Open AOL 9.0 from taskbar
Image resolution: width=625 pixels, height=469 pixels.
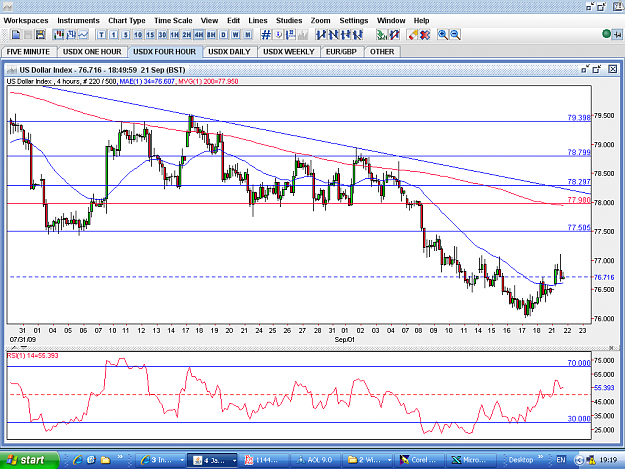pyautogui.click(x=315, y=460)
